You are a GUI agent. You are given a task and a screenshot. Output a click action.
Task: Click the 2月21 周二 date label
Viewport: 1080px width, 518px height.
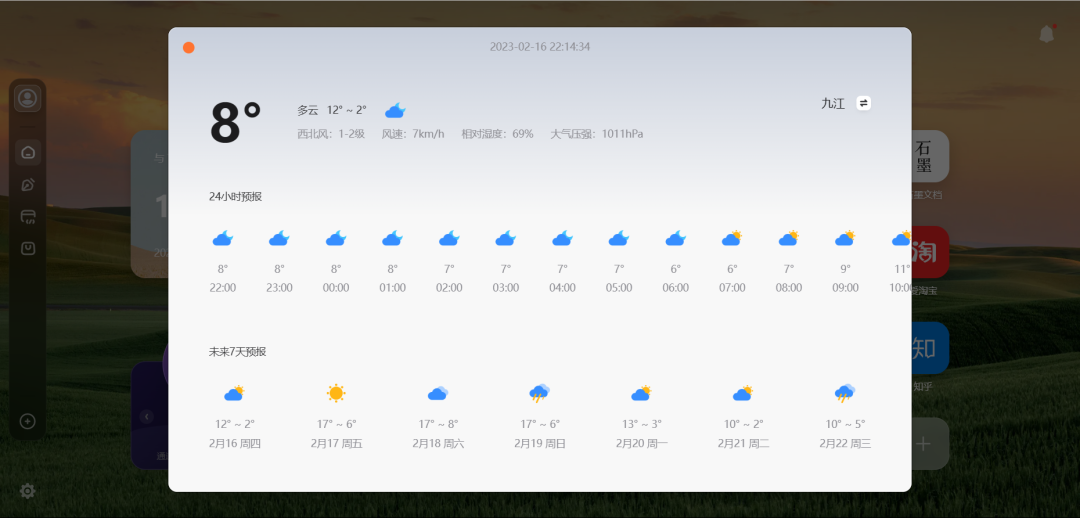[x=743, y=444]
